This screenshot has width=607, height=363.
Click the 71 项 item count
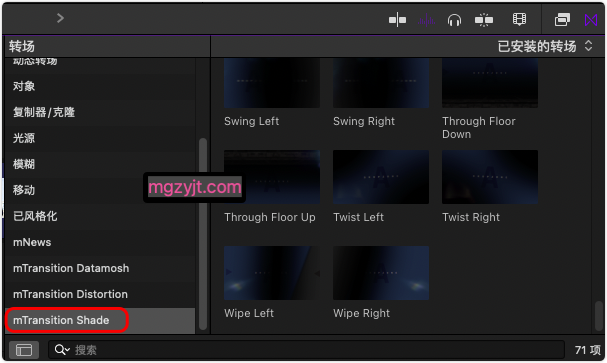coord(587,350)
